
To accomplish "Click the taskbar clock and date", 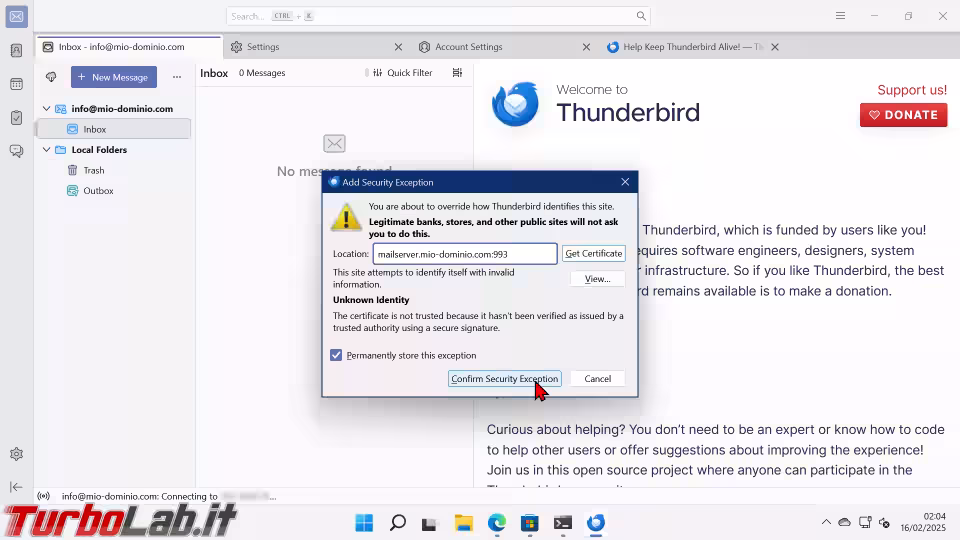I will 923,522.
